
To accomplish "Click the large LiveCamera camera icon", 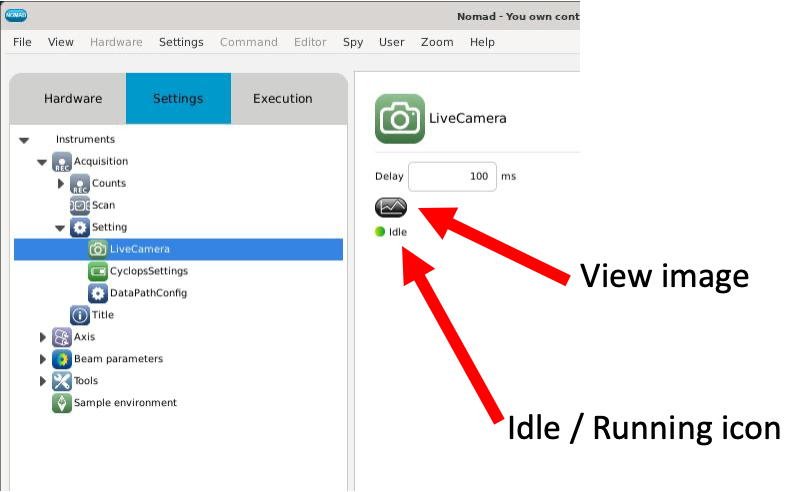I will 400,119.
